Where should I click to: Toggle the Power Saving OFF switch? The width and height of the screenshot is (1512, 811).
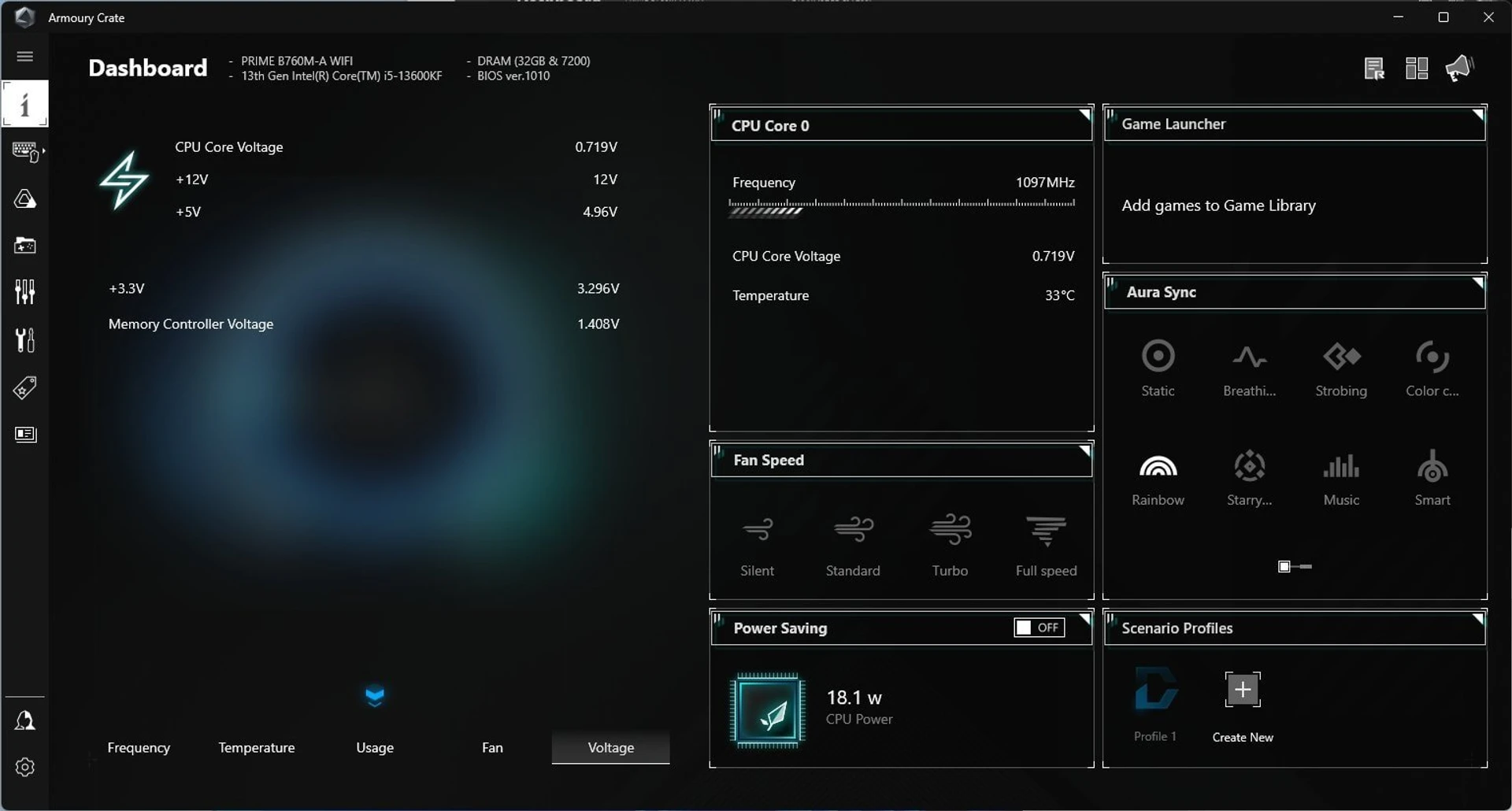tap(1039, 628)
